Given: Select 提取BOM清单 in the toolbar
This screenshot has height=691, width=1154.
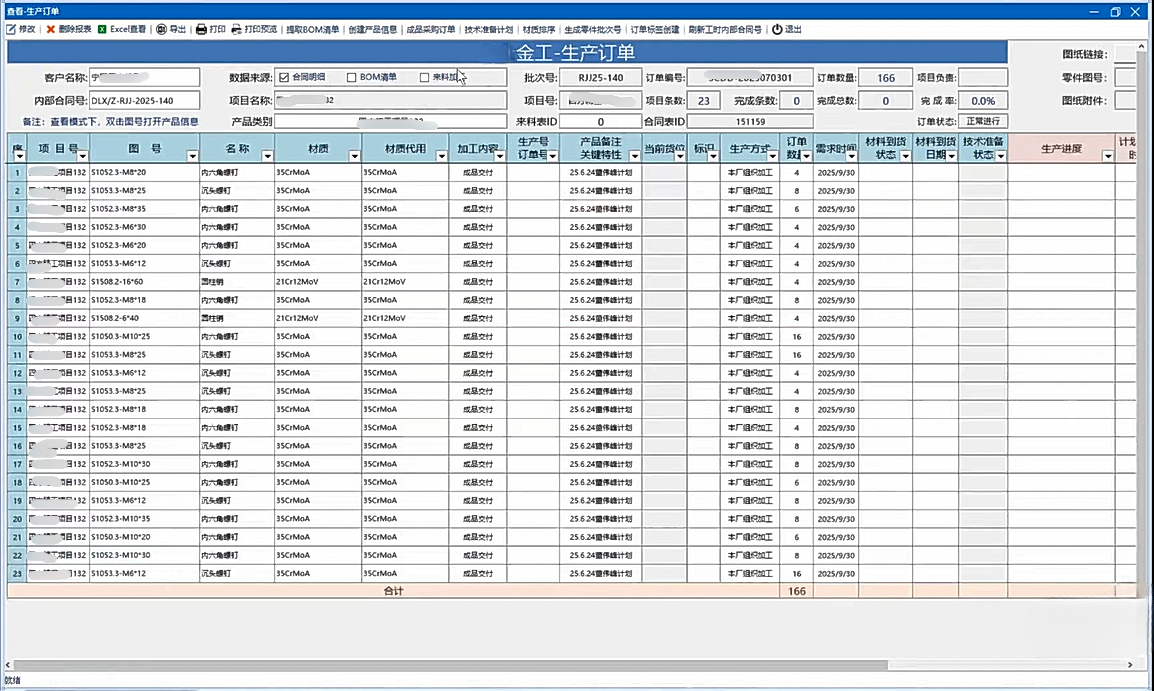Looking at the screenshot, I should click(313, 30).
